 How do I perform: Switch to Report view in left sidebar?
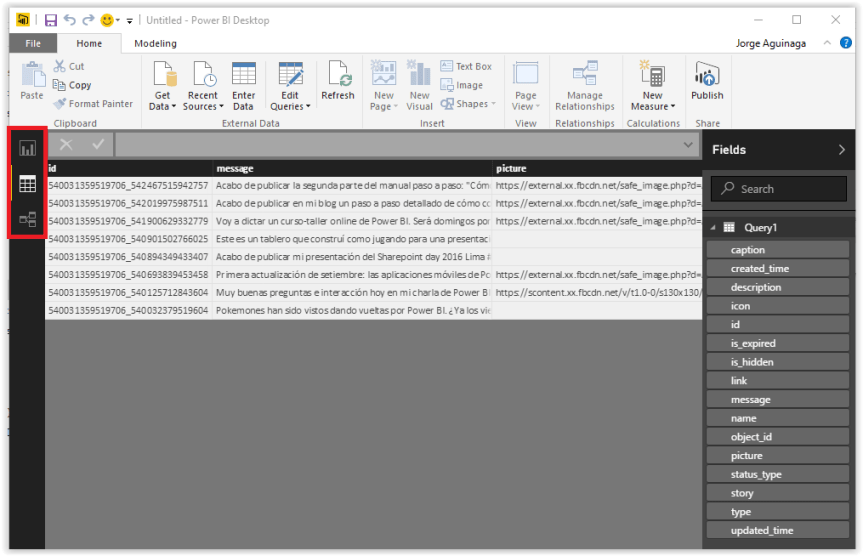pos(27,148)
